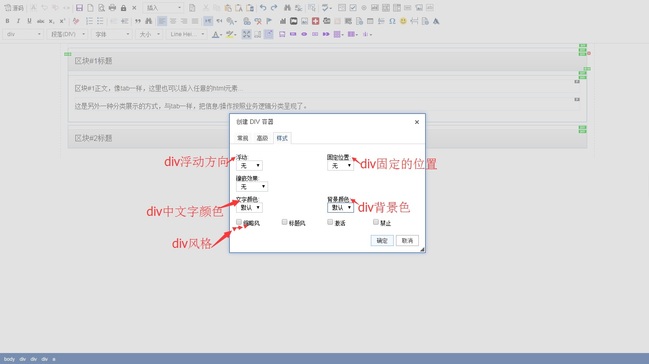
Task: Enable the 禁止 checkbox
Action: 375,222
